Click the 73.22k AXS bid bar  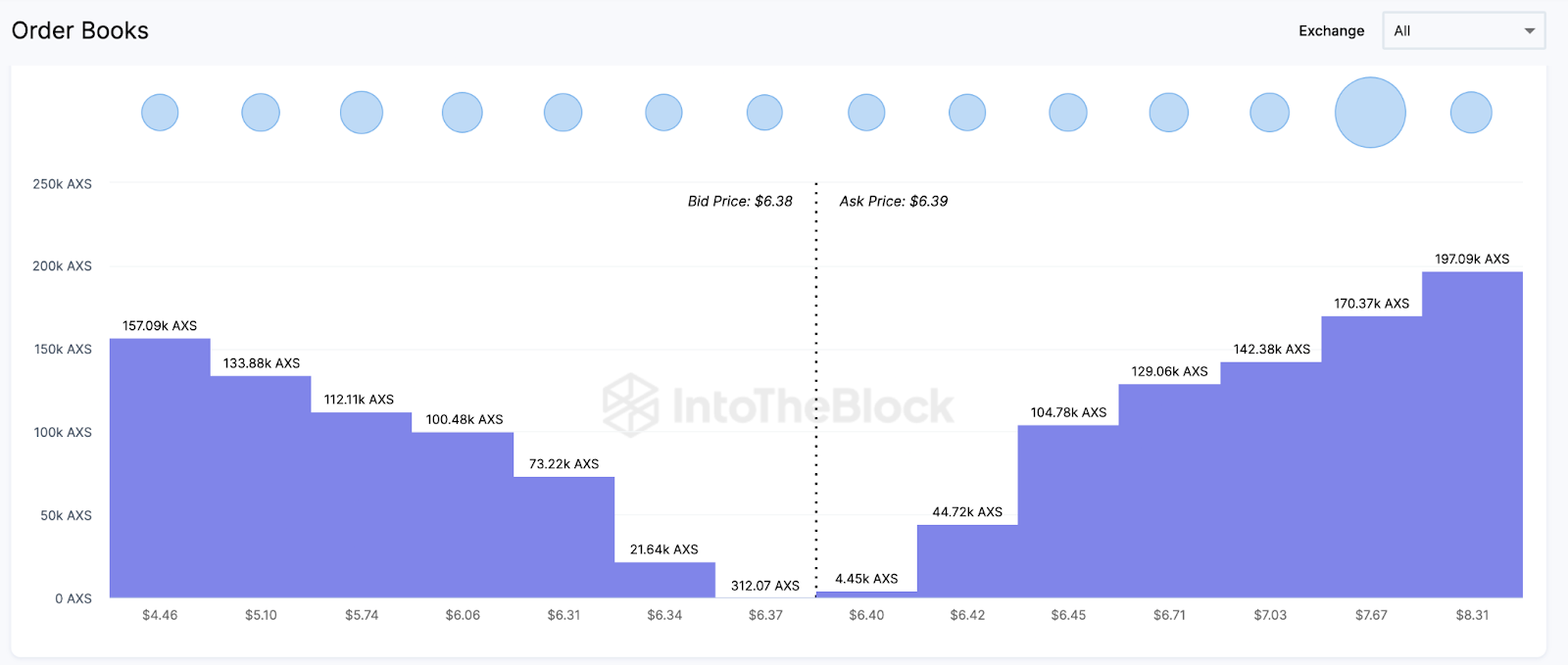(x=563, y=537)
